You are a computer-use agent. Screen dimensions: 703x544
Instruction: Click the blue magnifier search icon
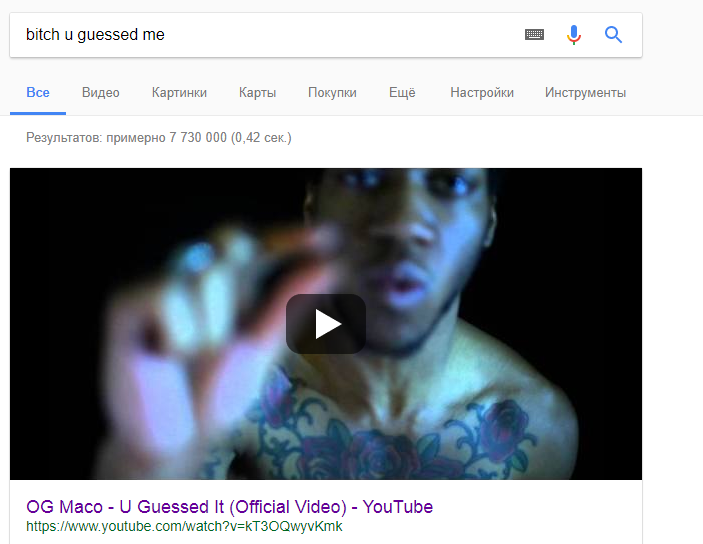point(613,35)
